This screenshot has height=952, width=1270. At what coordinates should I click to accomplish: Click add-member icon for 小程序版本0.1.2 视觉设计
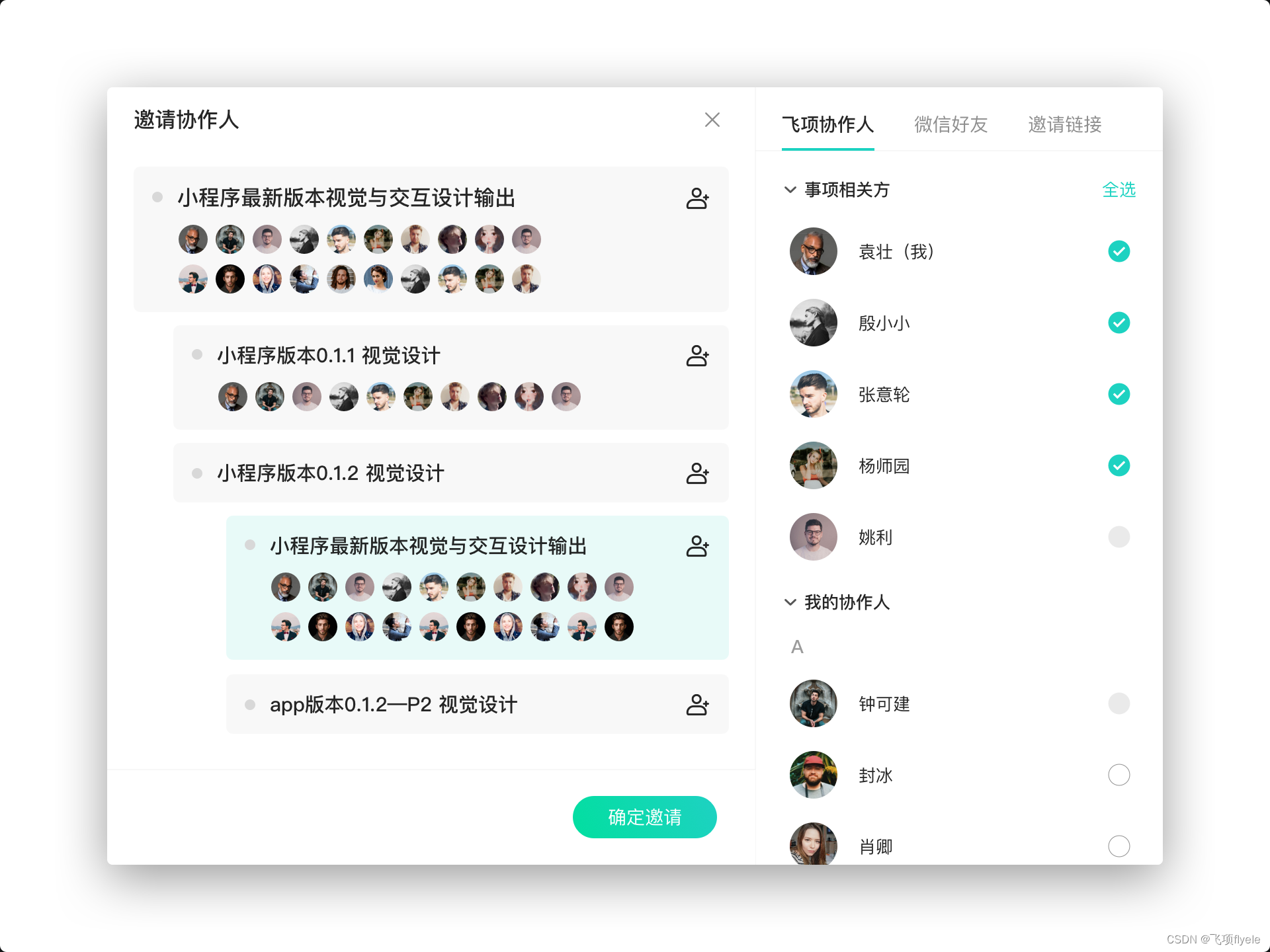(697, 473)
